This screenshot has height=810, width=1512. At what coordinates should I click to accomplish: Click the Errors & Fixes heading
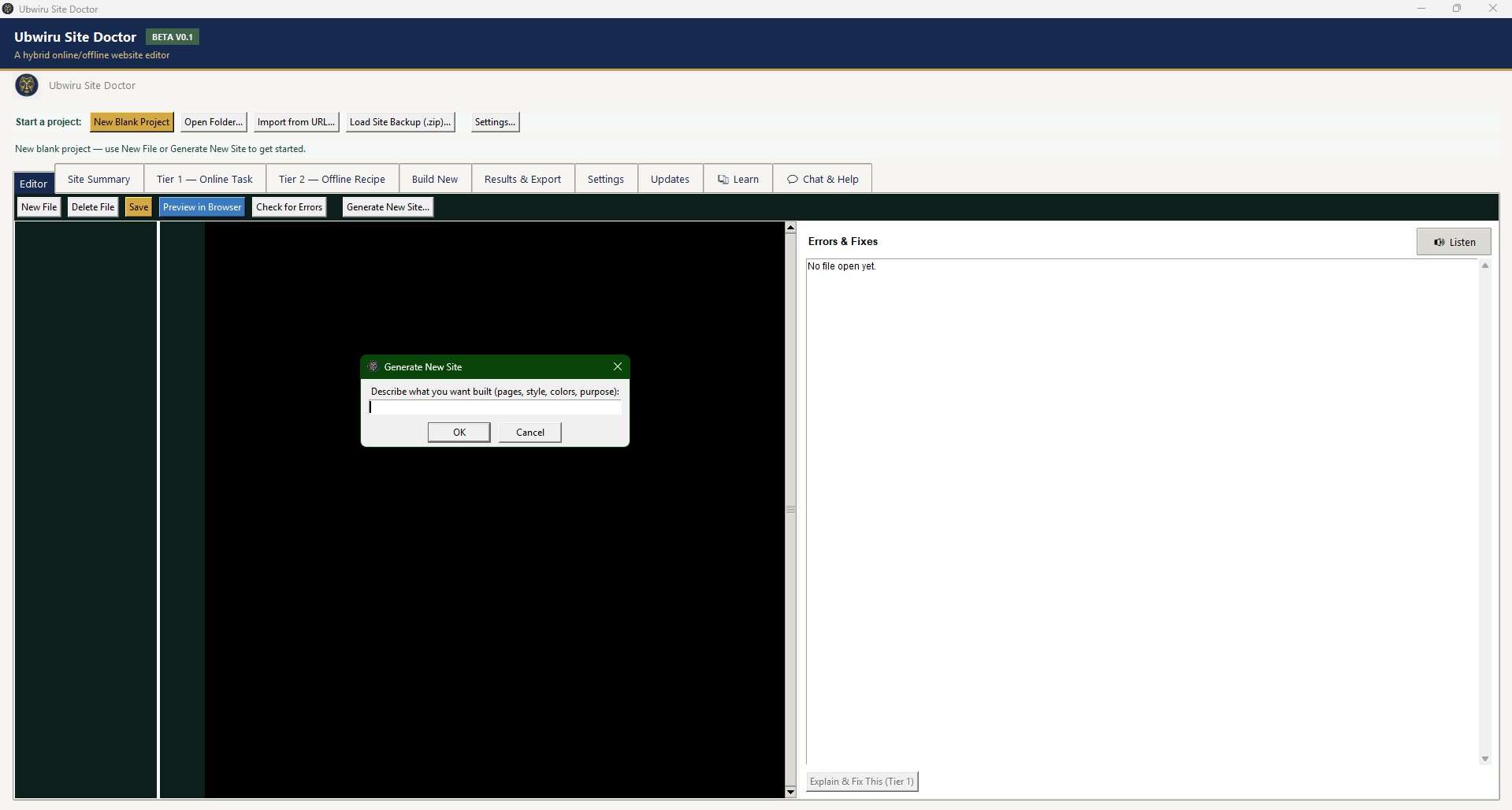point(843,242)
